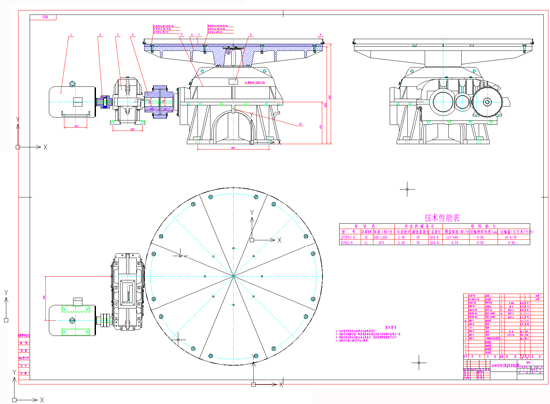Select the red vertical height dimension line right of the base
The height and width of the screenshot is (404, 550).
(x=329, y=94)
